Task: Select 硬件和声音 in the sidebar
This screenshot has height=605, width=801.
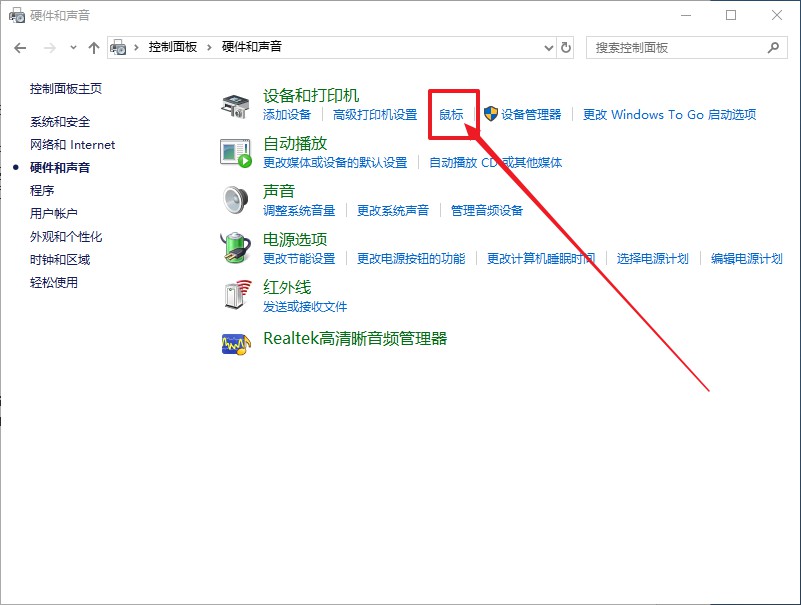Action: coord(60,168)
